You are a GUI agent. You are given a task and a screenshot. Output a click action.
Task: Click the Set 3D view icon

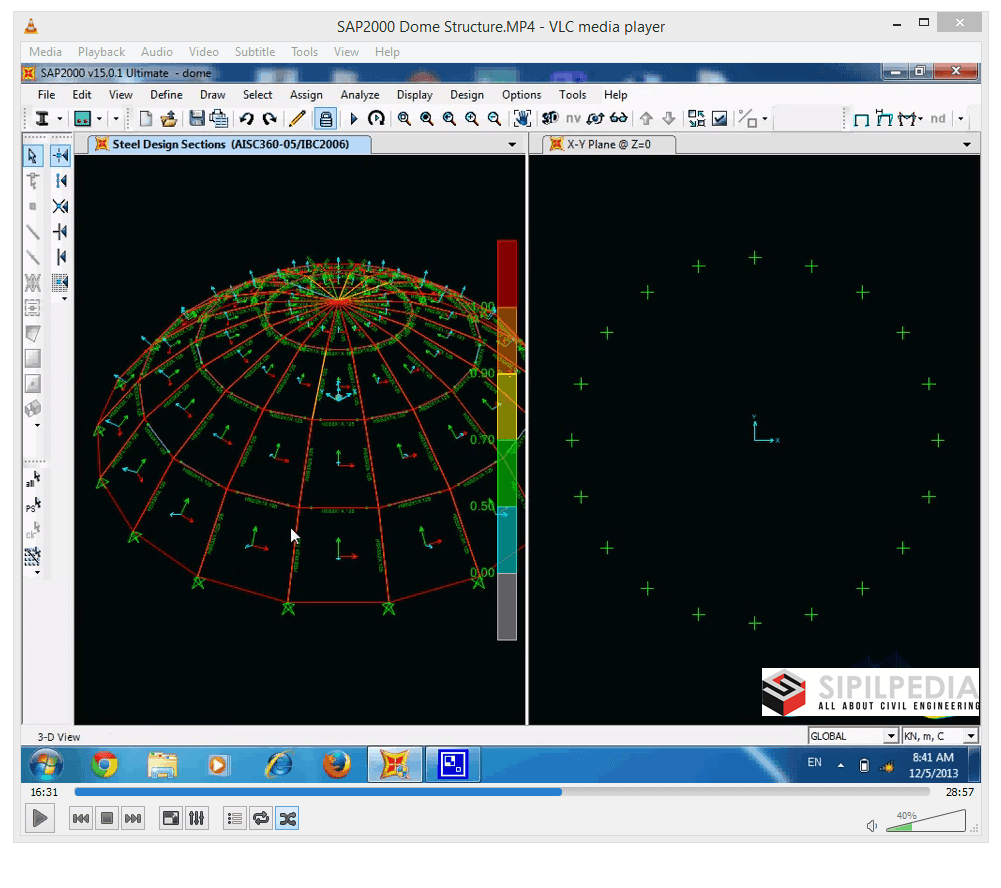(550, 119)
